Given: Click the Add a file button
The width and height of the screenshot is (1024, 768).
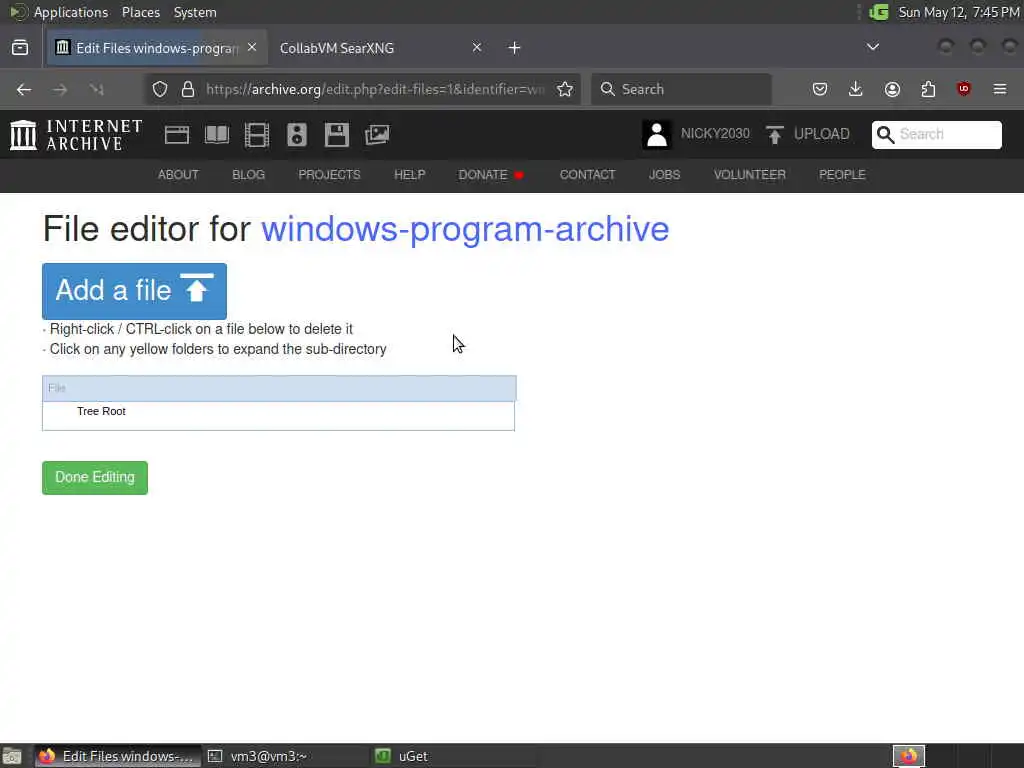Looking at the screenshot, I should click(x=135, y=291).
